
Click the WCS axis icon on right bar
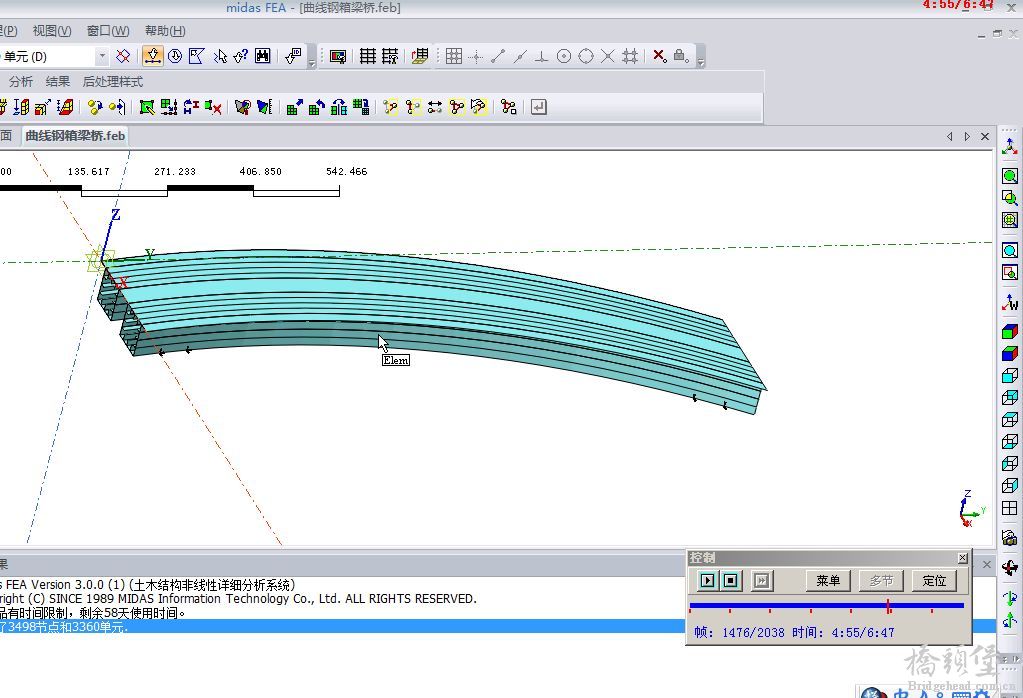pos(1009,303)
